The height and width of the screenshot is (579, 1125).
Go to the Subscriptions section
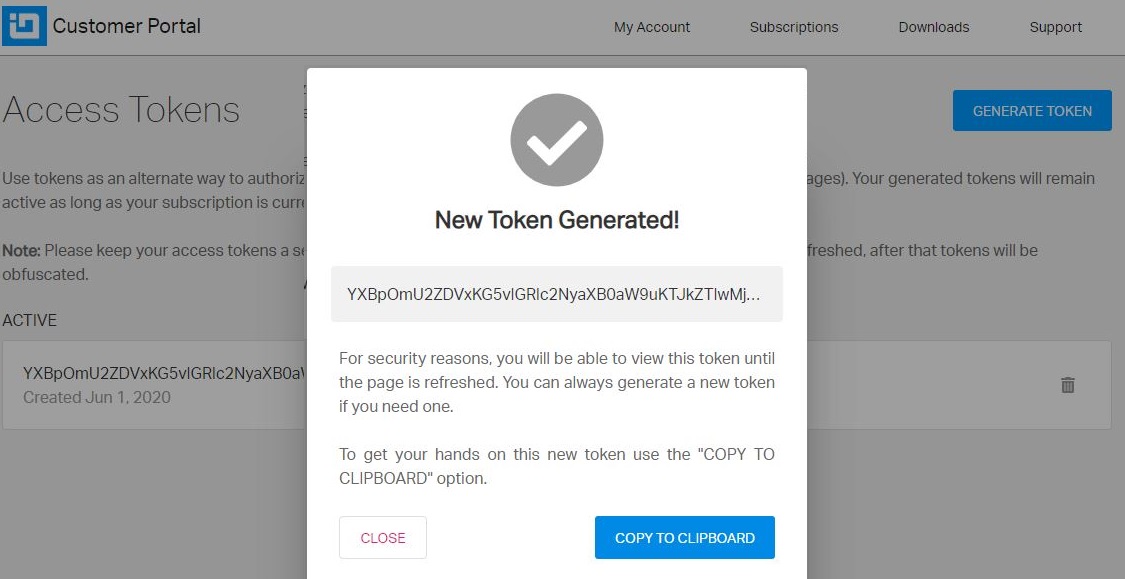click(793, 27)
